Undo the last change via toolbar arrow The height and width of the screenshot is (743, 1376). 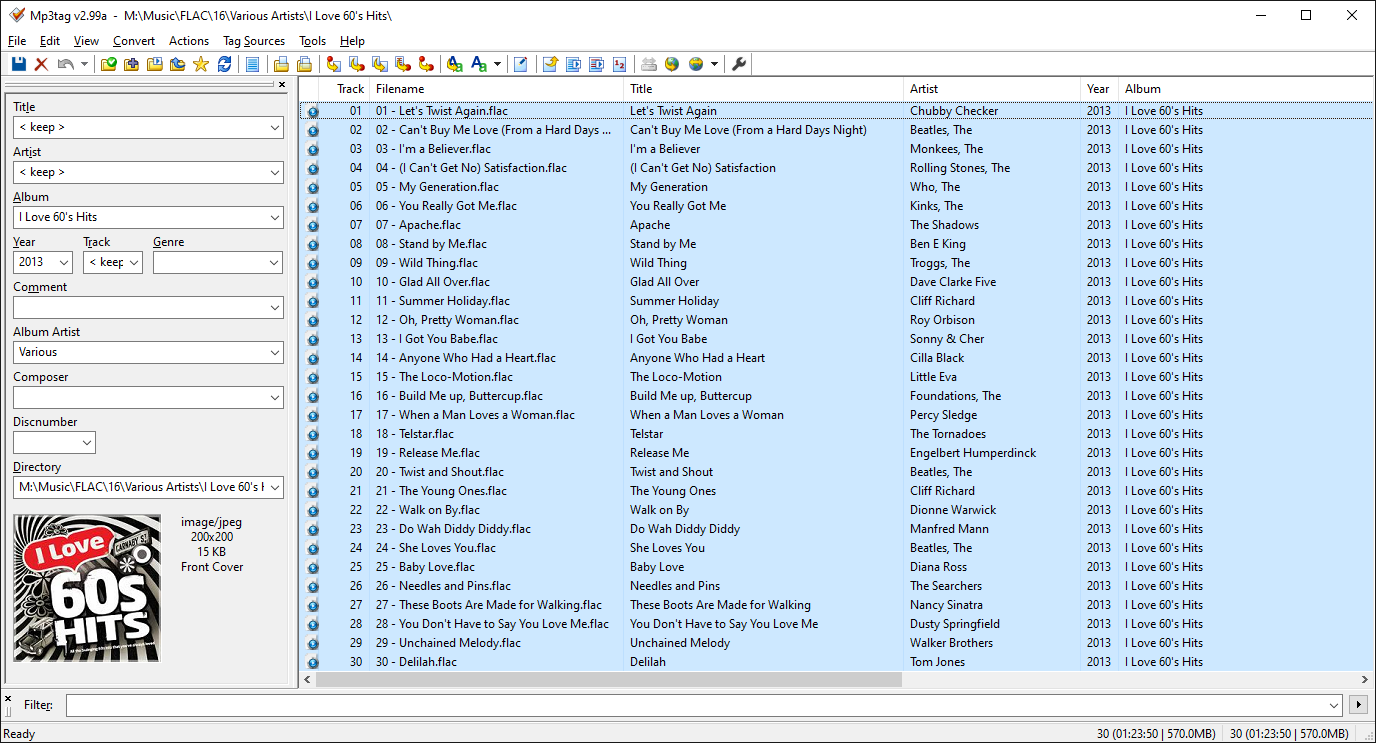(x=66, y=64)
